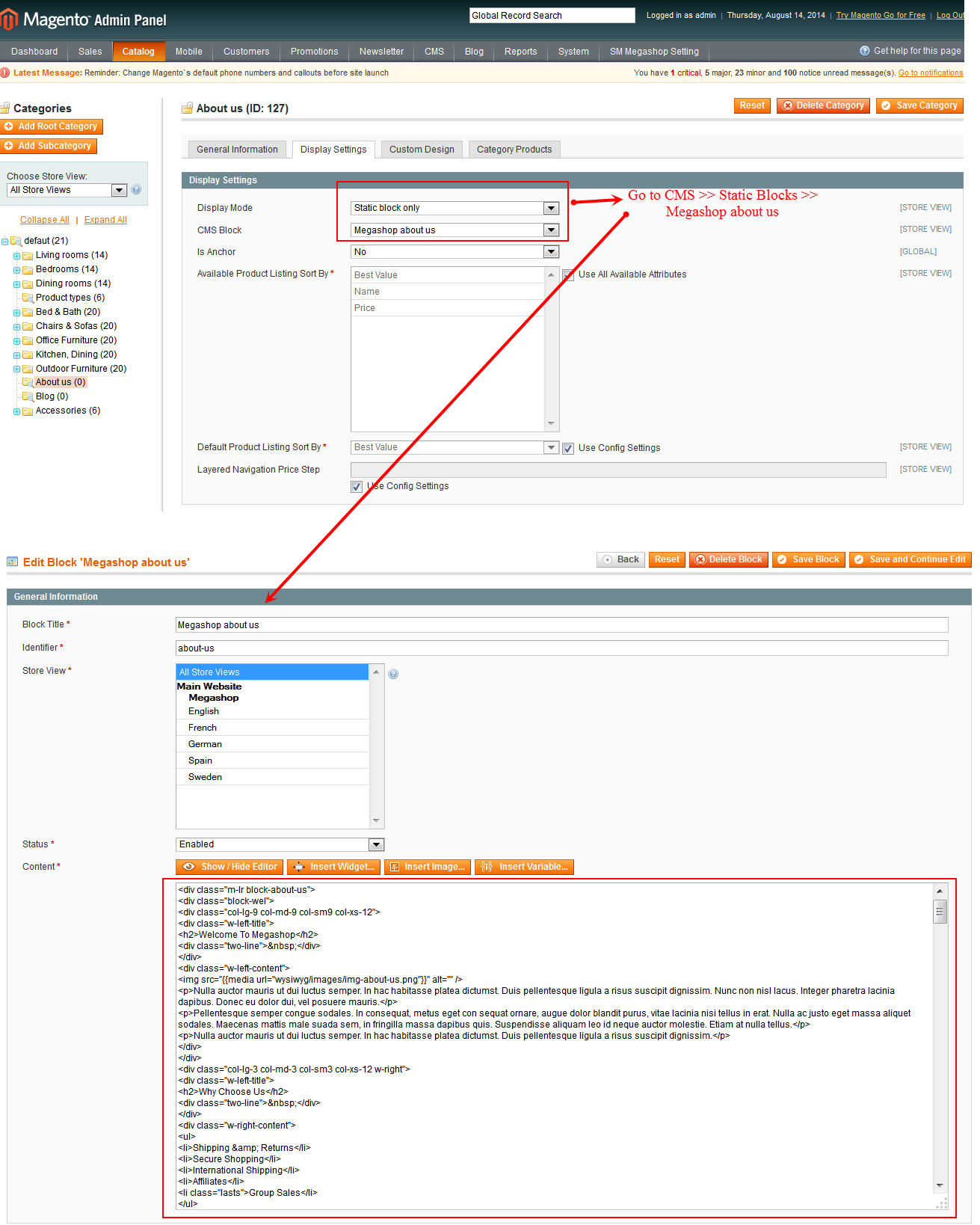This screenshot has height=1225, width=980.
Task: Click the Accessories folder icon
Action: [28, 411]
